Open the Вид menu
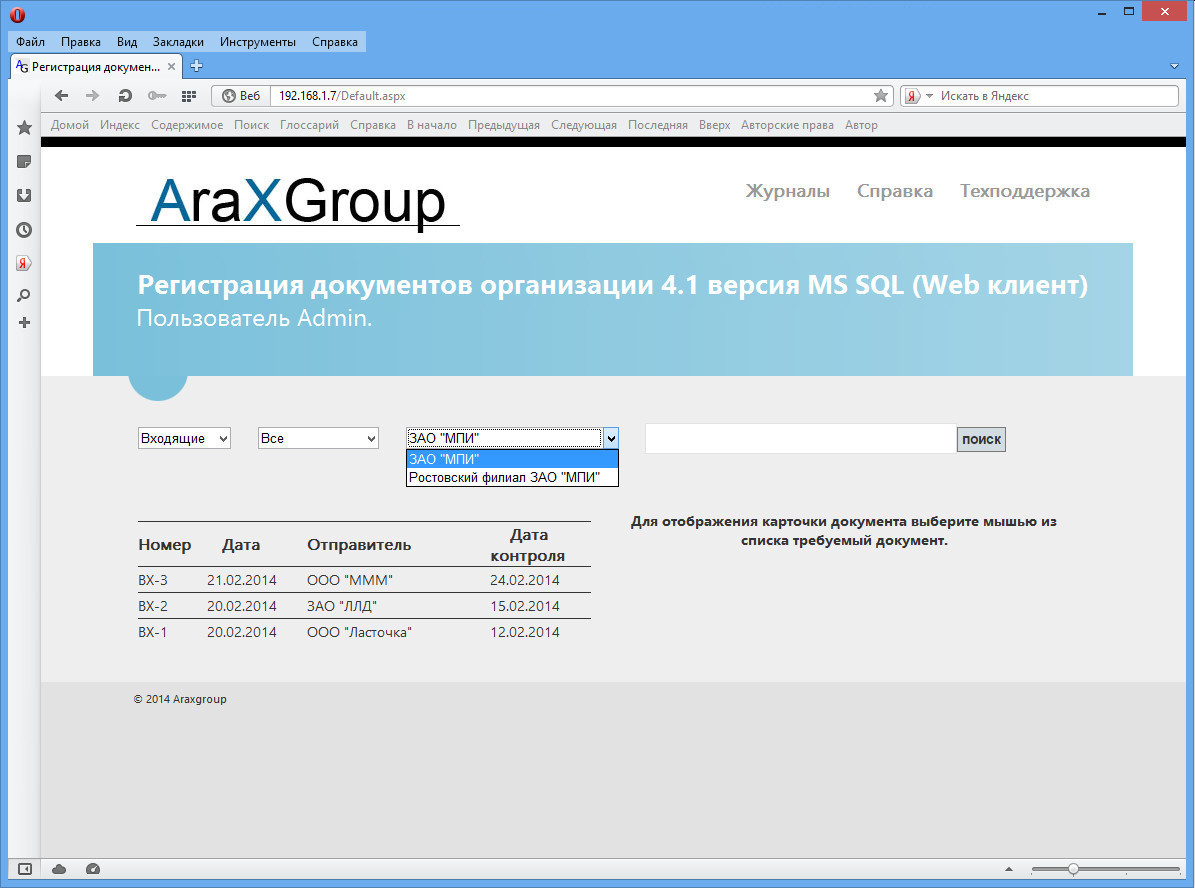 [127, 42]
